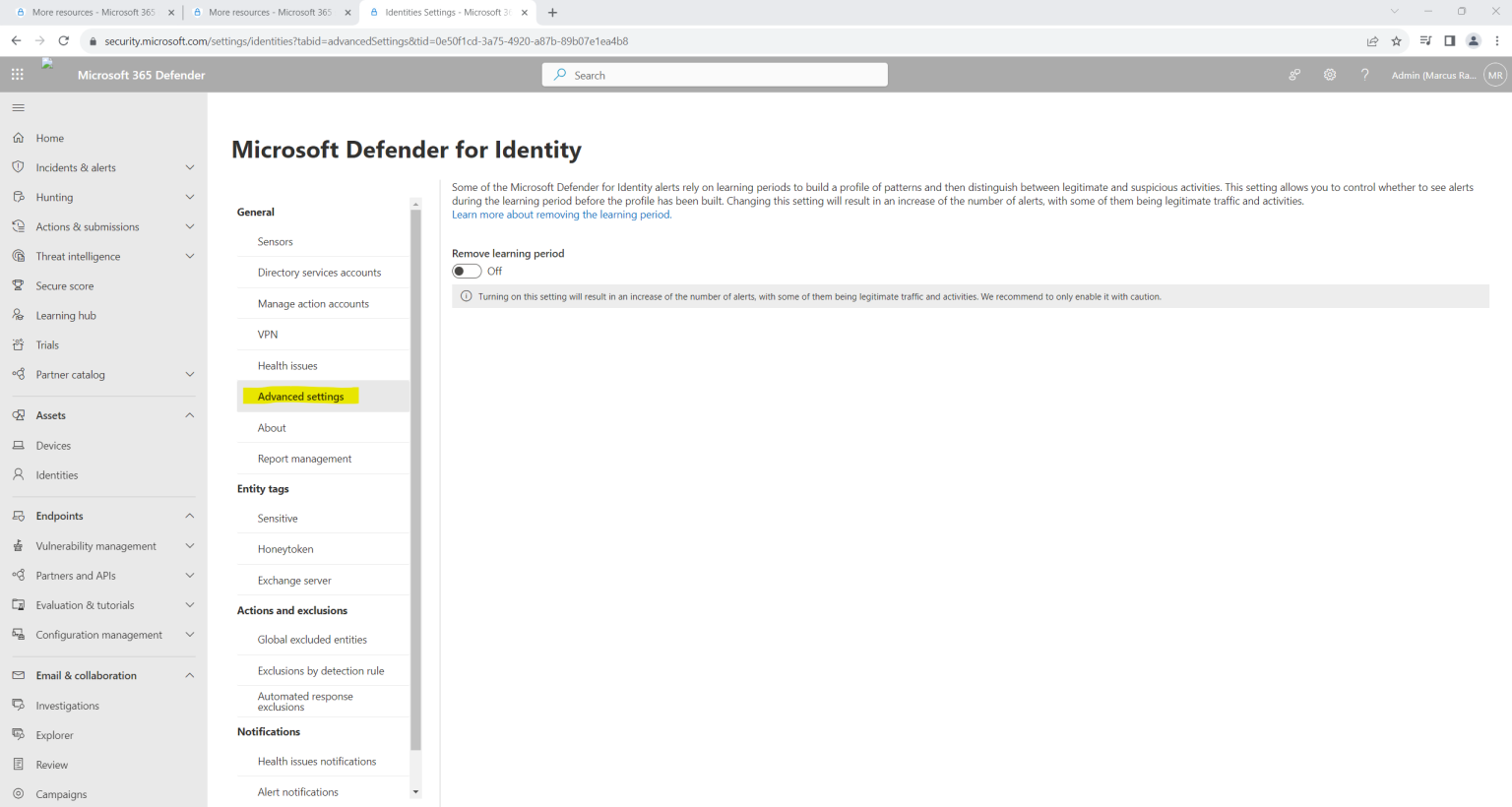Open Defender settings via the gear icon
The image size is (1512, 807).
pos(1329,74)
